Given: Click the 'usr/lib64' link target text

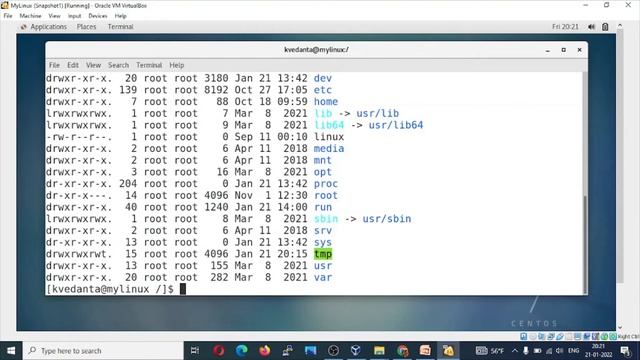Looking at the screenshot, I should pyautogui.click(x=396, y=125).
